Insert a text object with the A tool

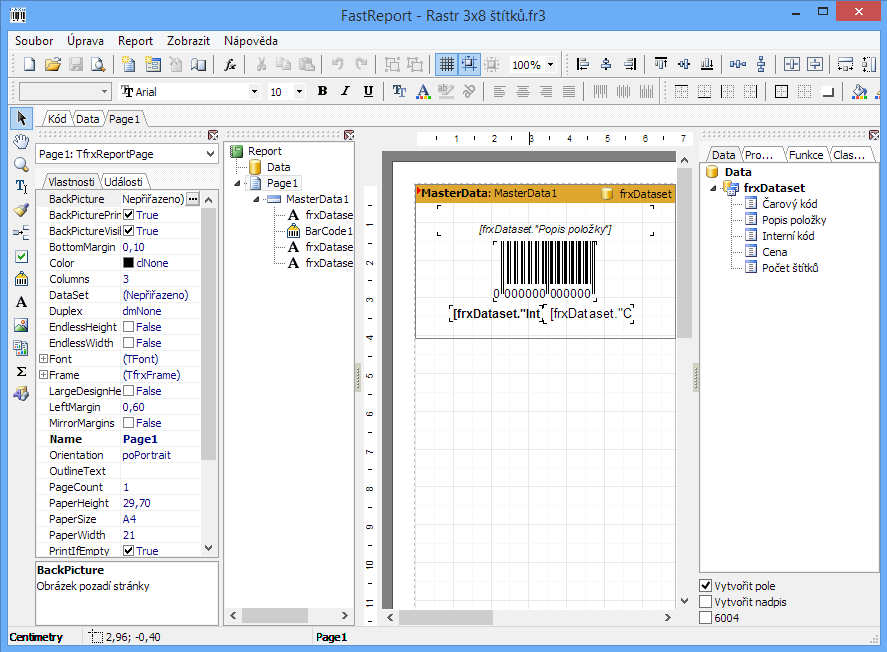coord(21,302)
